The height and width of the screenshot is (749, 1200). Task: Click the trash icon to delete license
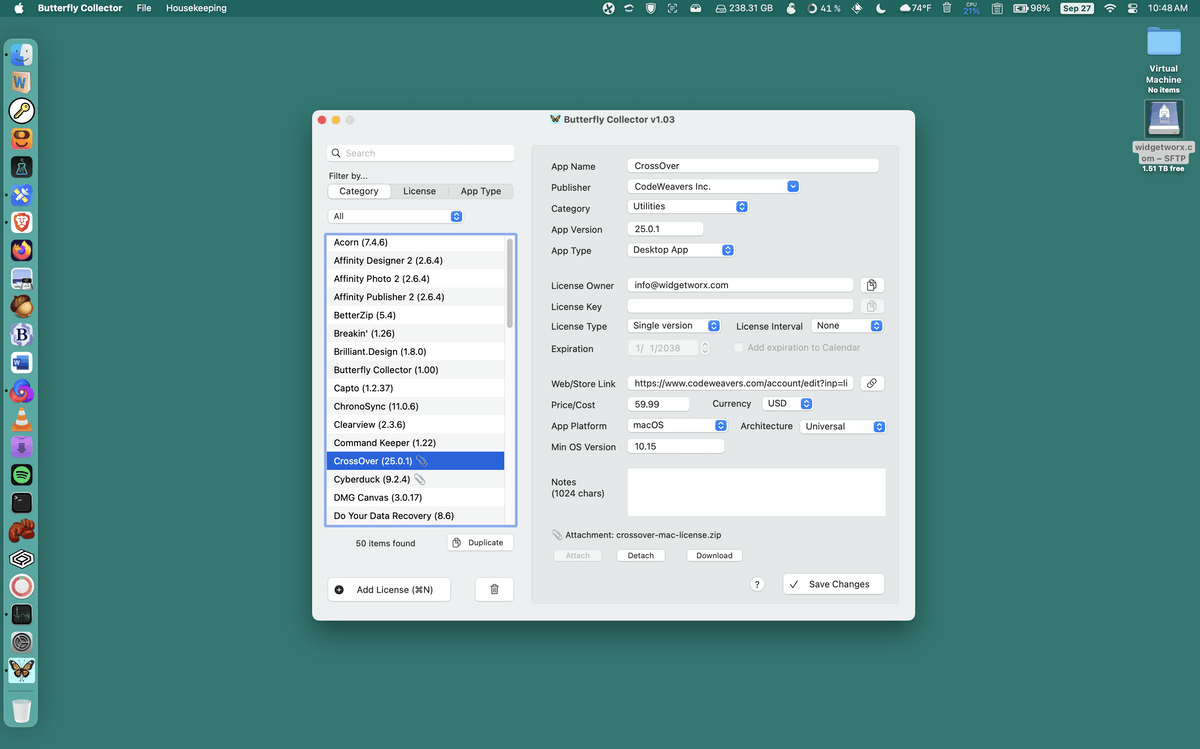tap(494, 590)
